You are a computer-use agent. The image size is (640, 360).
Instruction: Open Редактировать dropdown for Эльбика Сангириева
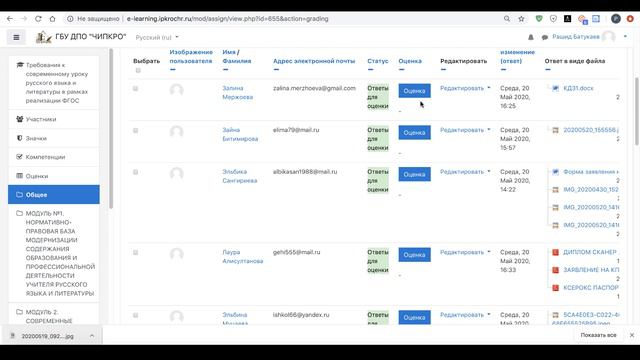[x=465, y=172]
